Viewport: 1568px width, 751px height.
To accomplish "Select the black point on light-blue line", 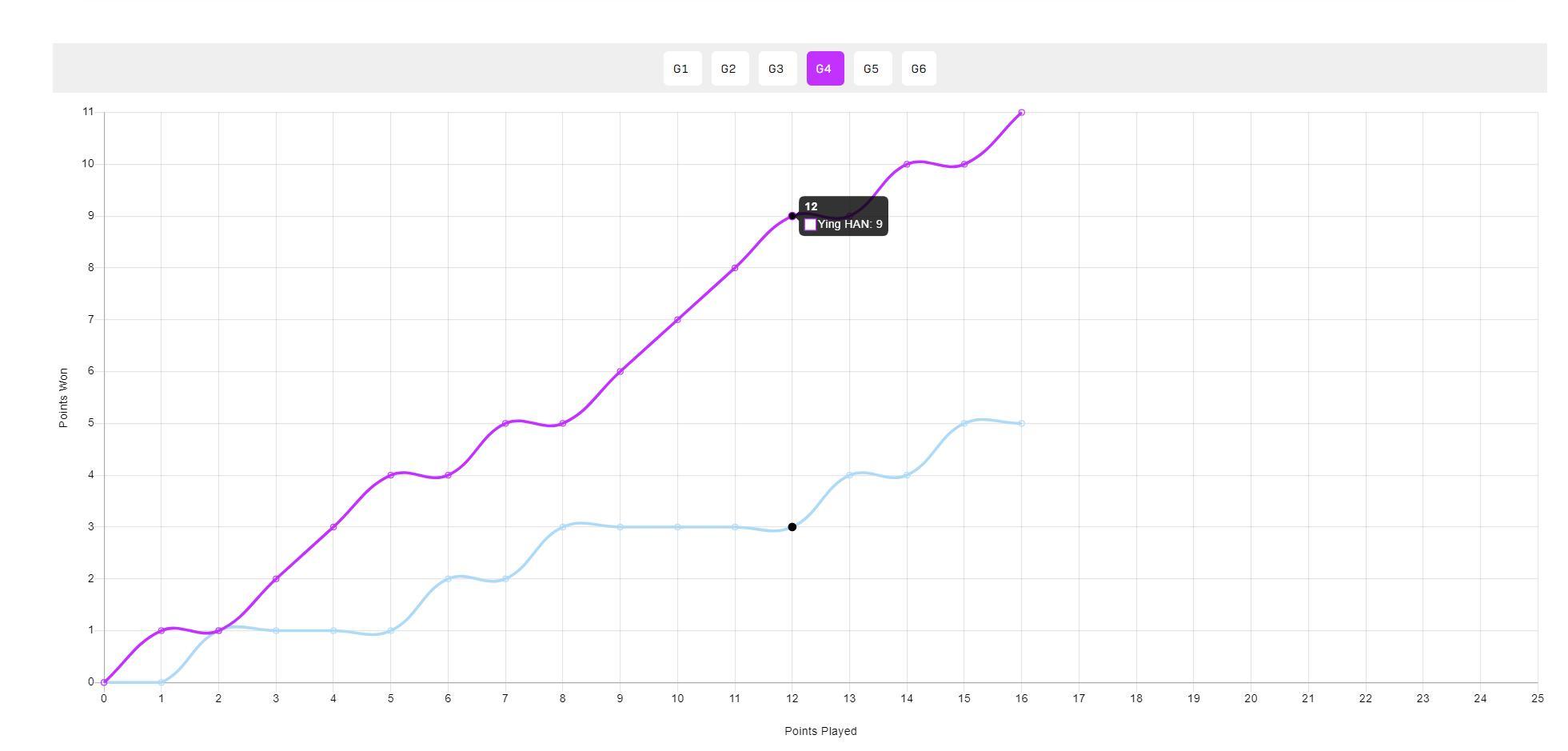I will click(792, 527).
